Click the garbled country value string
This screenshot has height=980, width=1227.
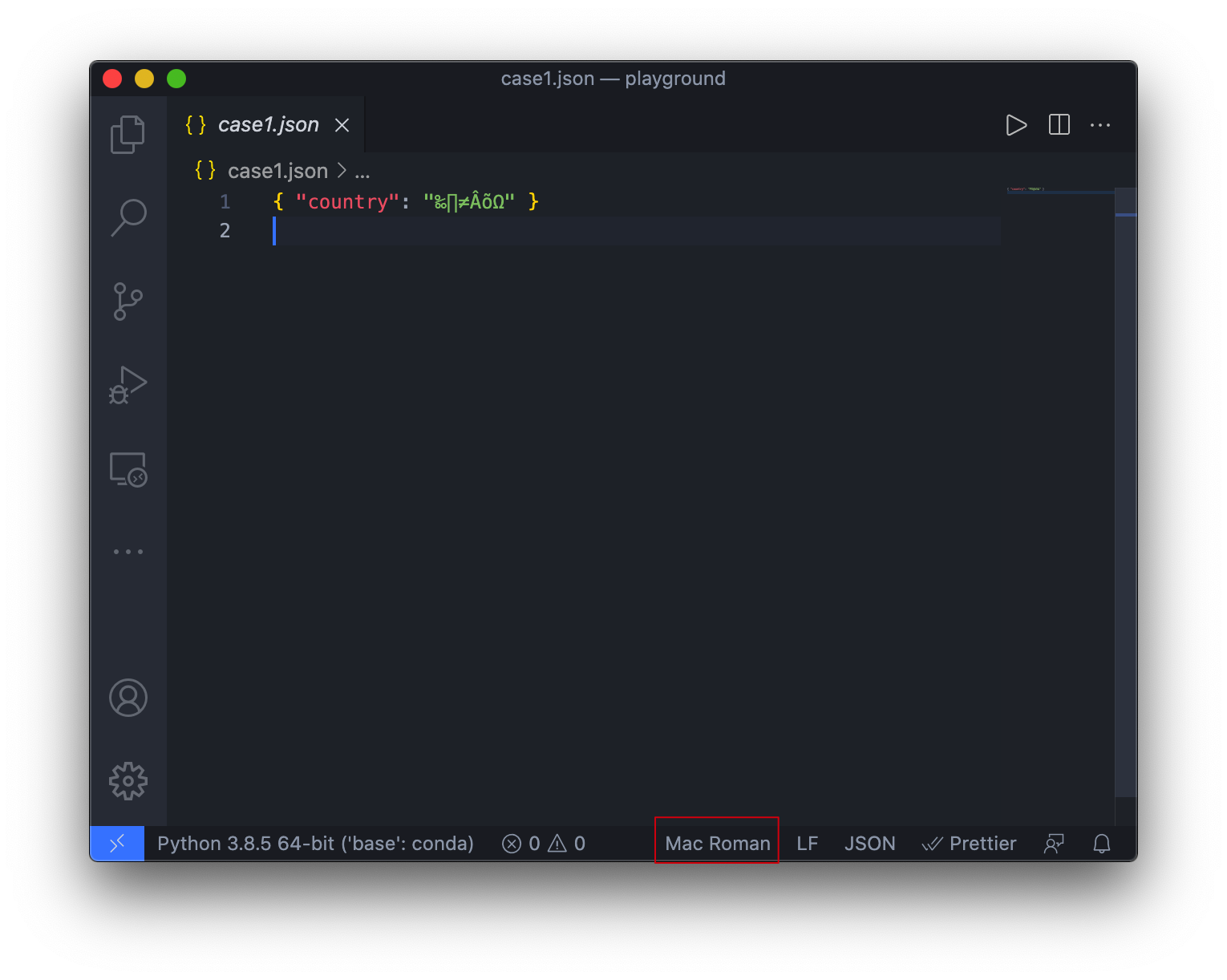(469, 202)
